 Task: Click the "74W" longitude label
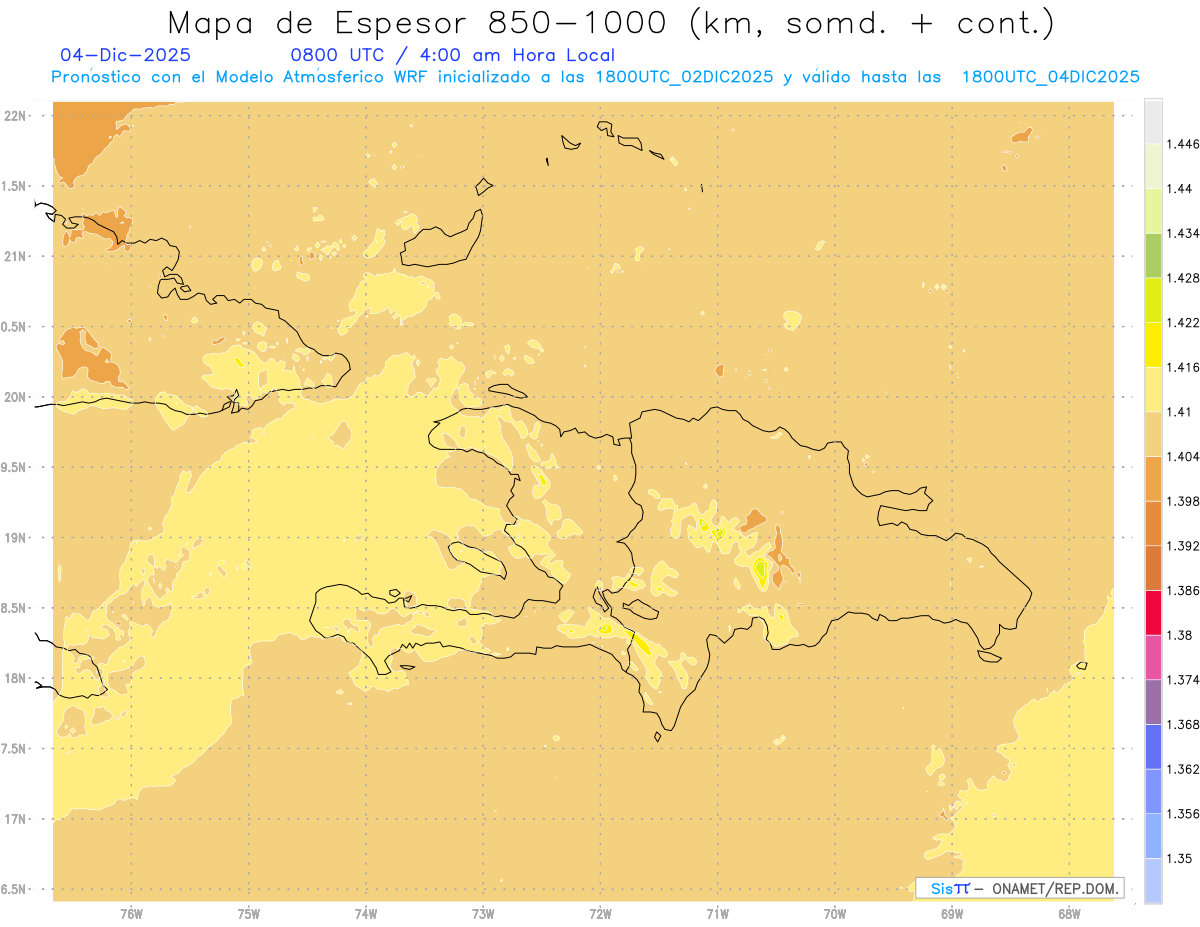pyautogui.click(x=365, y=914)
